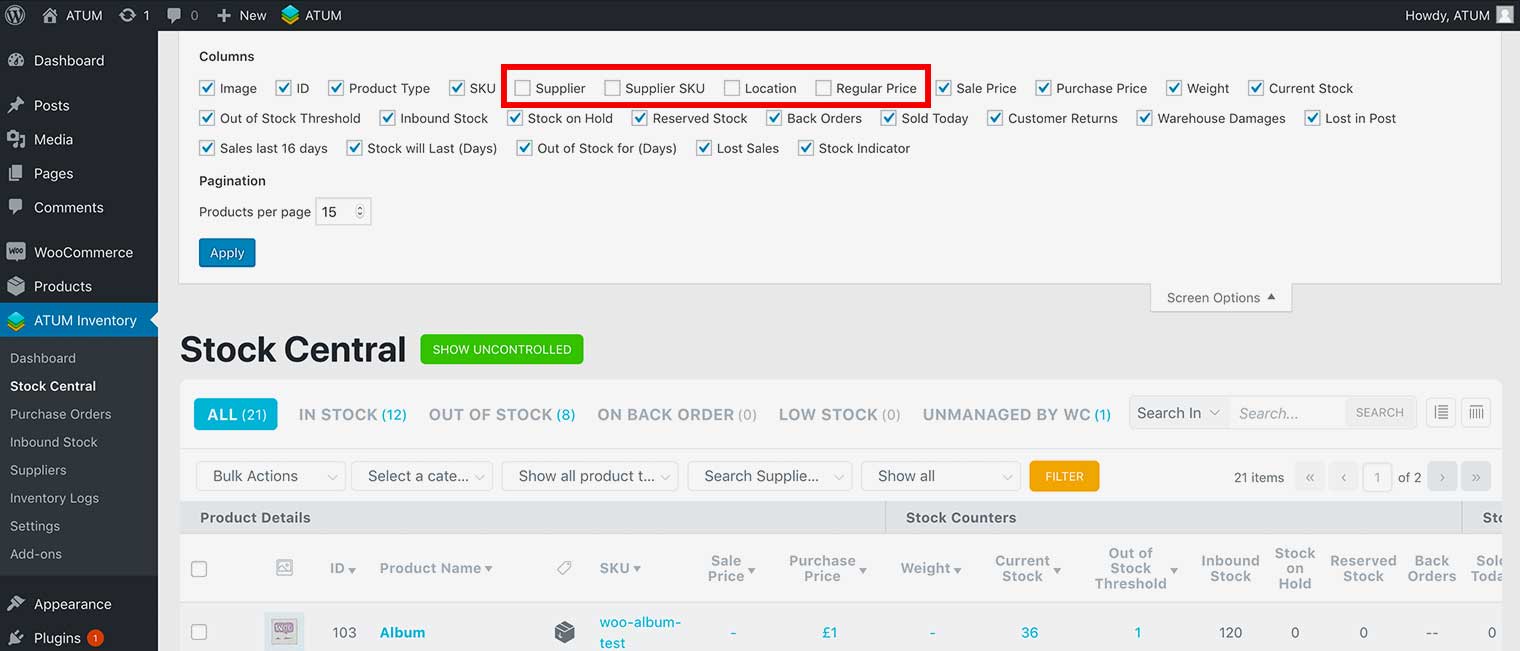Go to the next page arrow in pagination
This screenshot has height=651, width=1520.
(x=1442, y=477)
